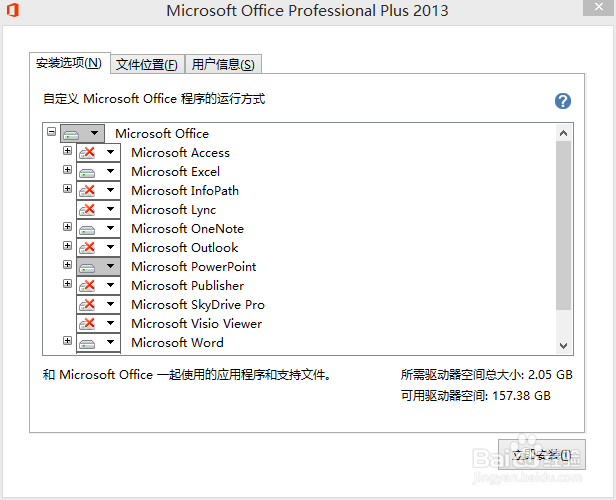Screen dimensions: 616x500
Task: Click Microsoft SkyDrive Pro install icon
Action: coord(88,305)
